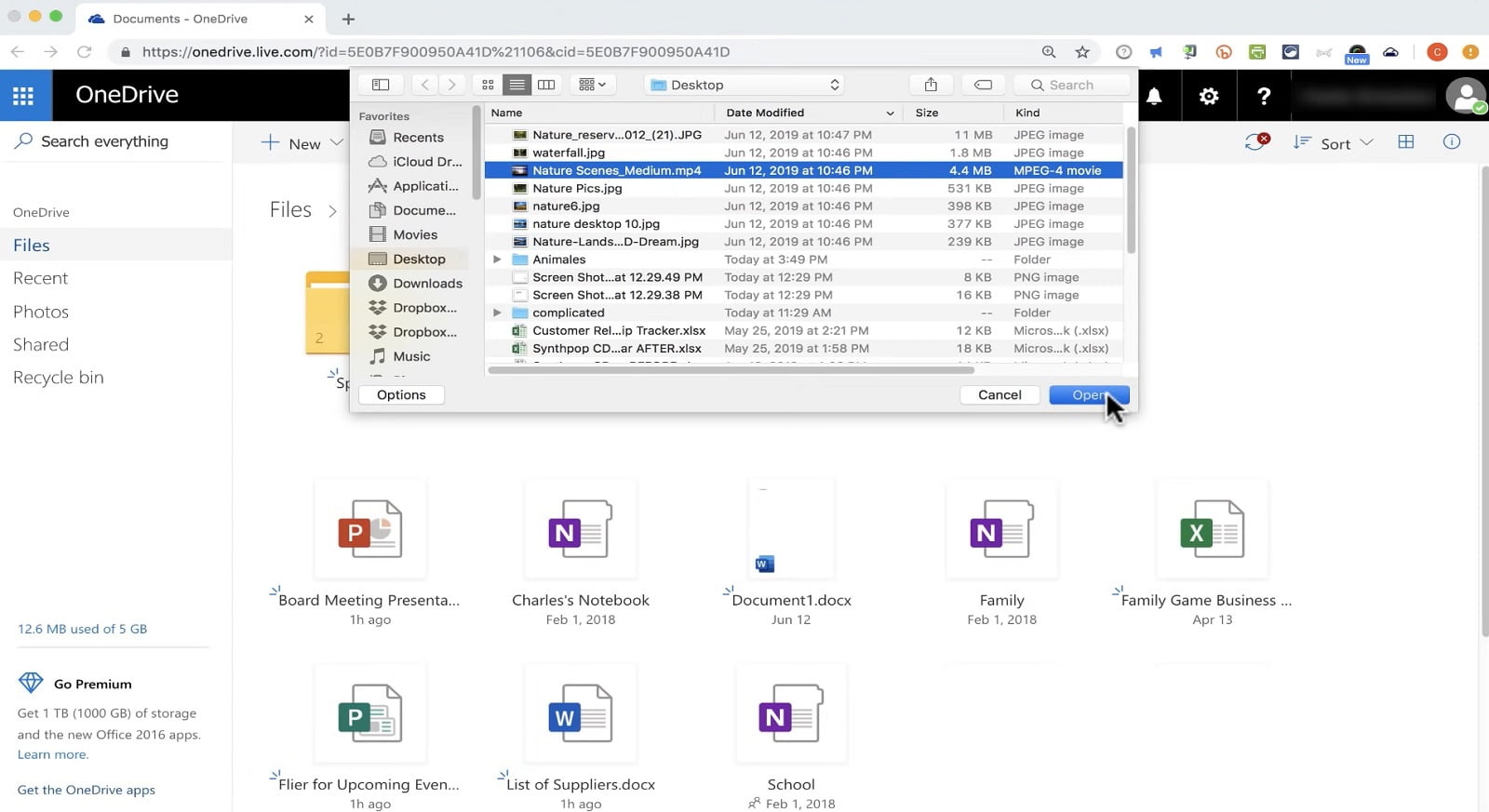
Task: Open the Sort dropdown in OneDrive
Action: 1334,142
